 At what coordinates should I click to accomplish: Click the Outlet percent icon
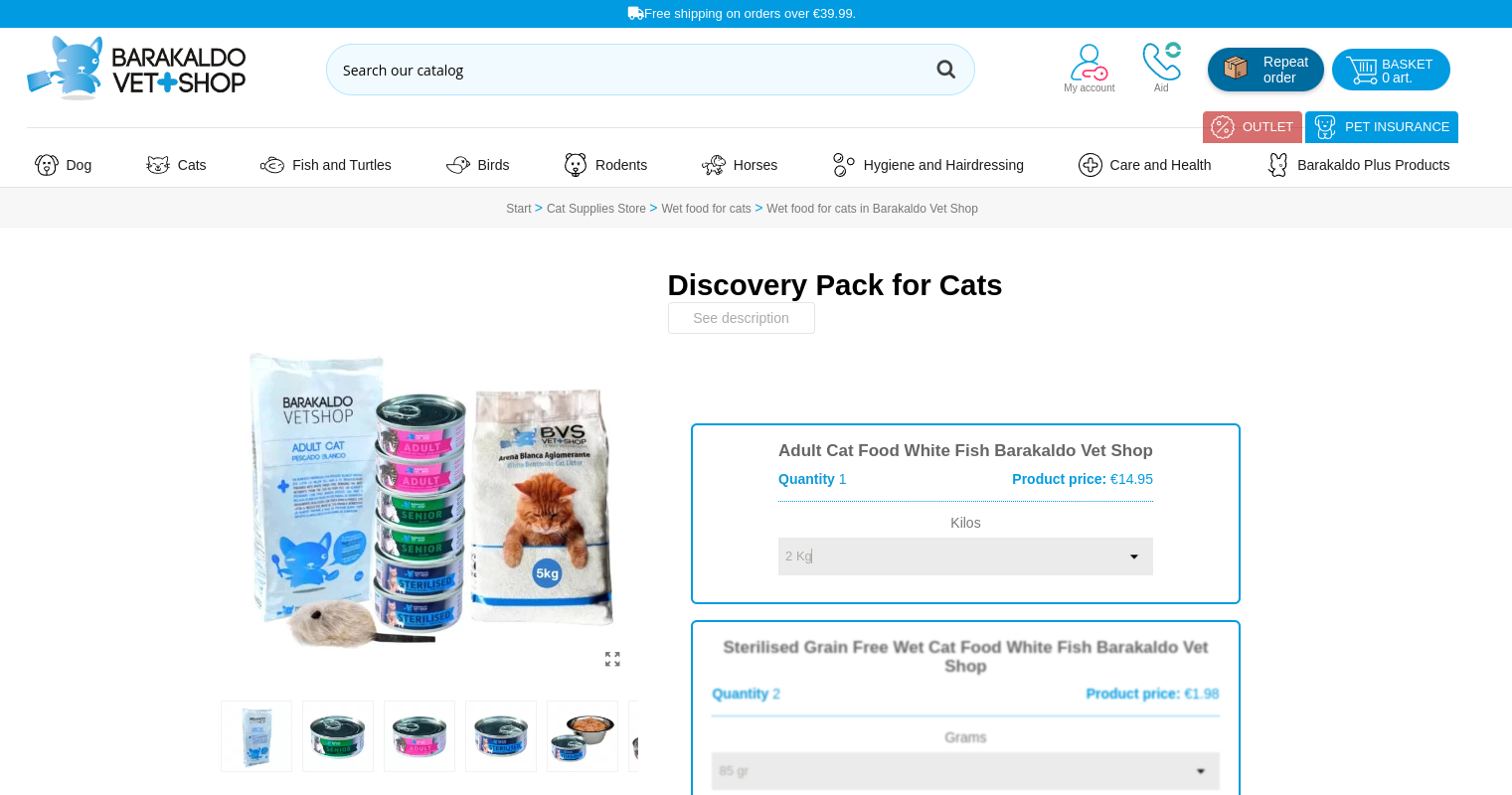[1223, 127]
